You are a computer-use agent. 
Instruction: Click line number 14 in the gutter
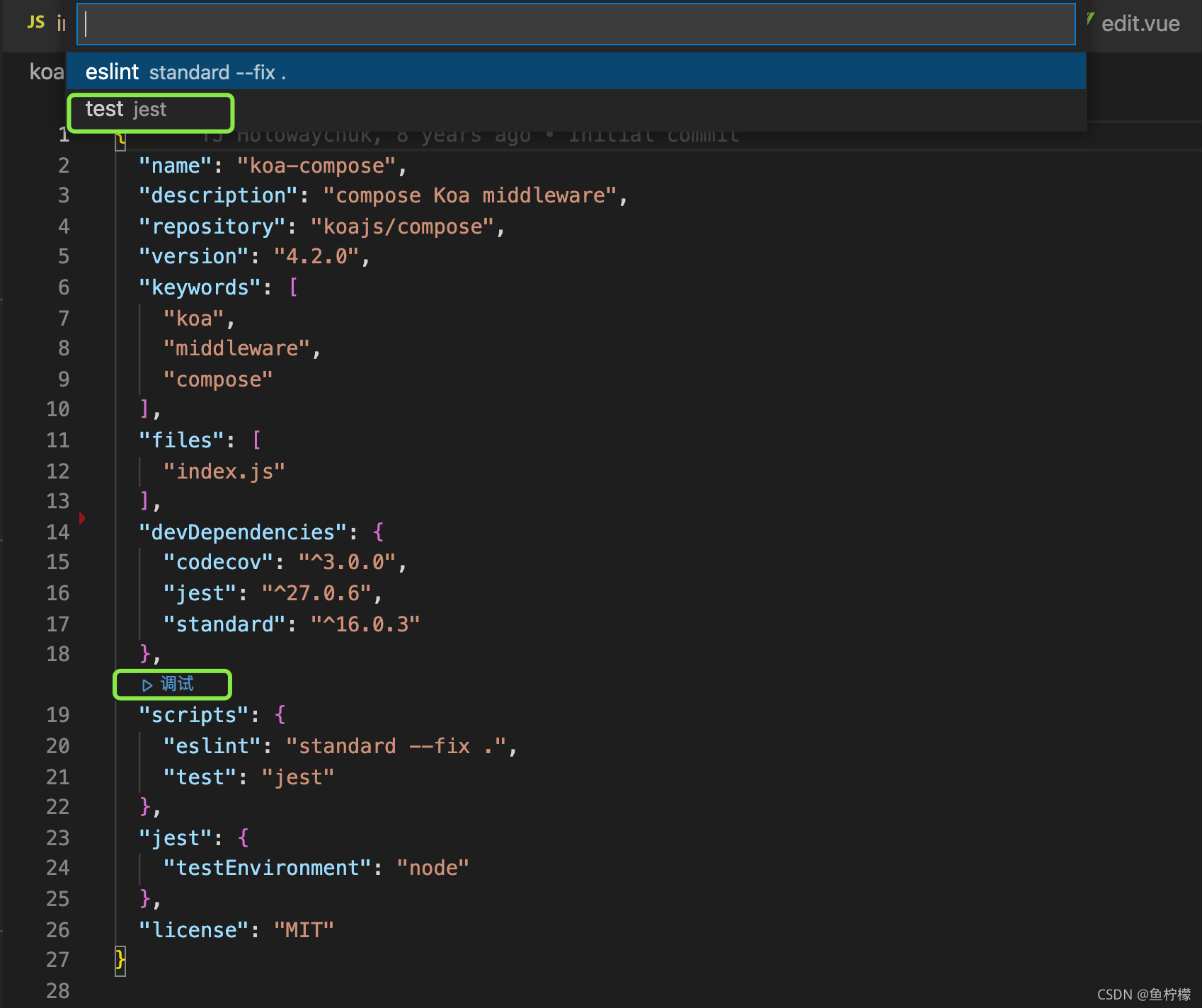click(58, 532)
